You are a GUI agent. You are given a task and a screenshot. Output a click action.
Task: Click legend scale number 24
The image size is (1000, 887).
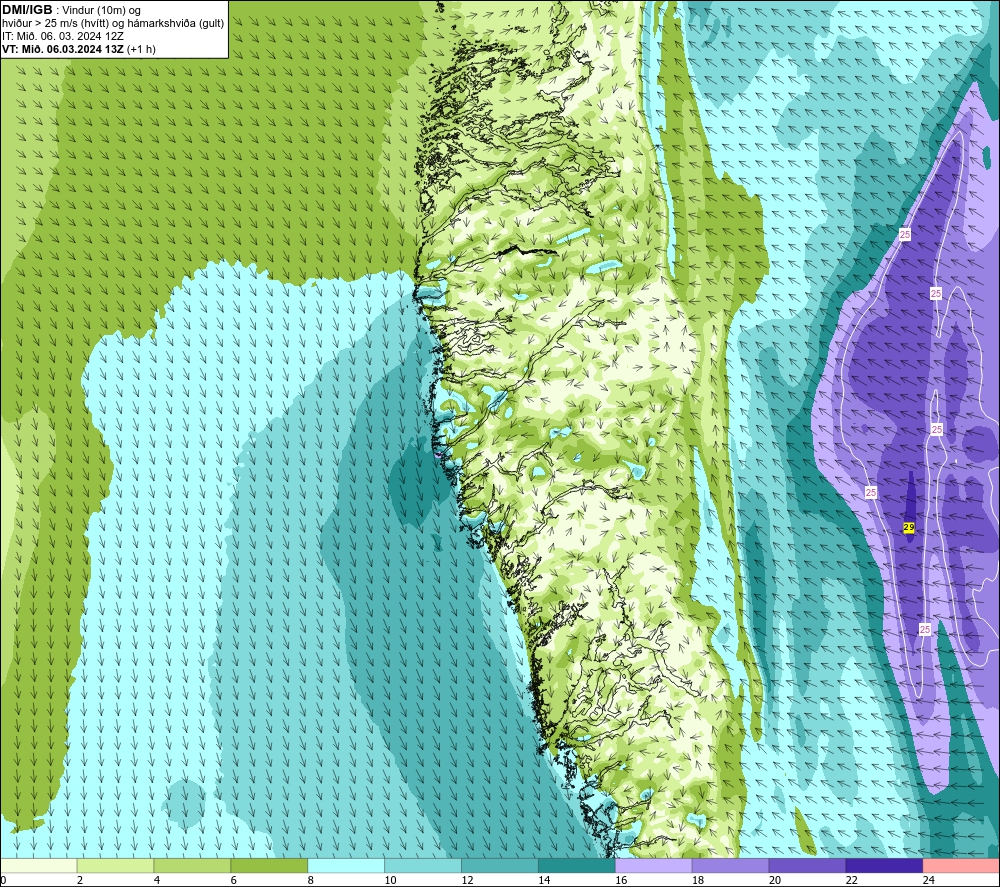click(929, 880)
